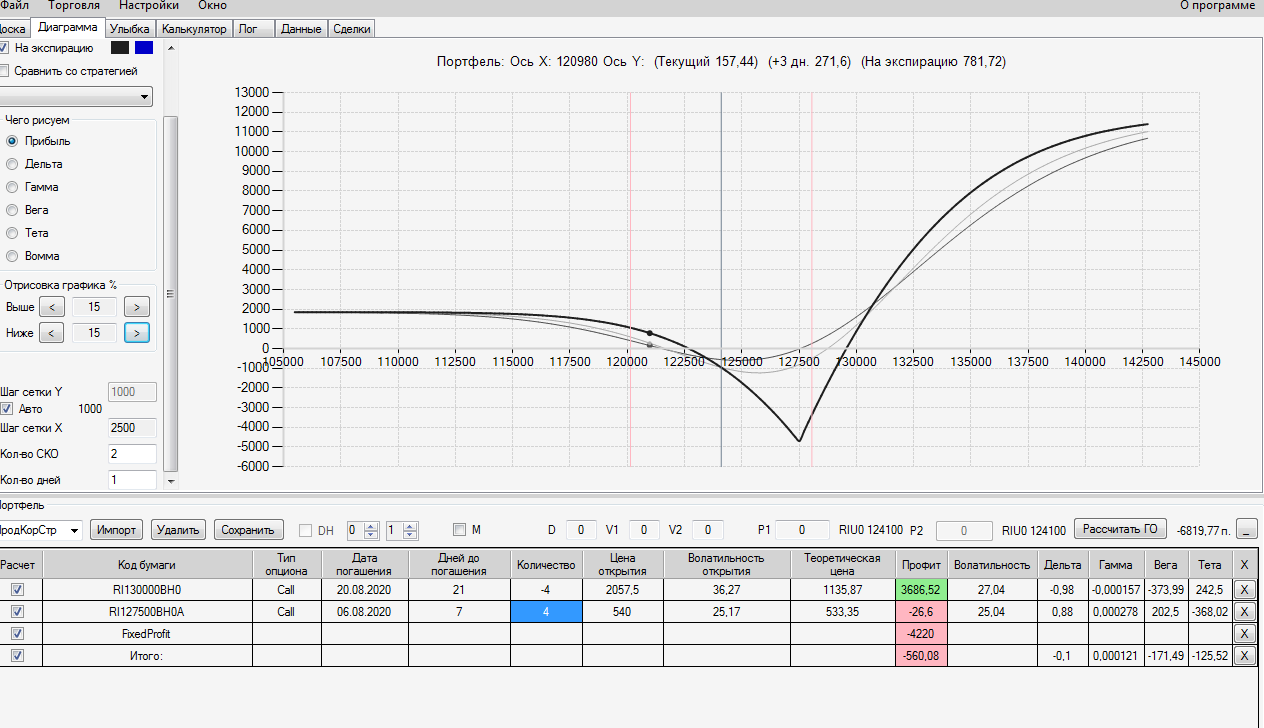The height and width of the screenshot is (728, 1264).
Task: Open the Торговля menu
Action: click(74, 5)
